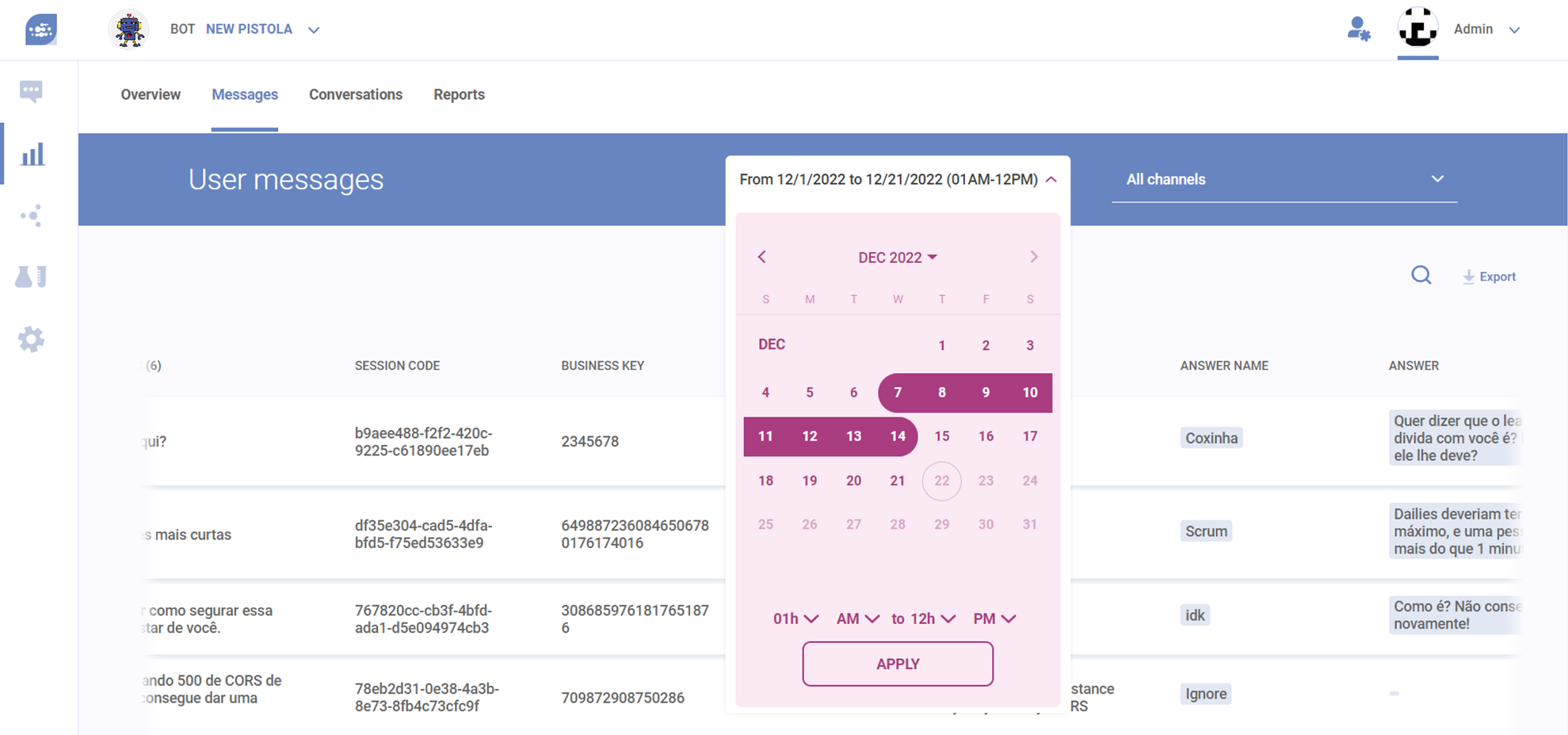The height and width of the screenshot is (735, 1568).
Task: Change the 01h start hour dropdown
Action: tap(795, 619)
